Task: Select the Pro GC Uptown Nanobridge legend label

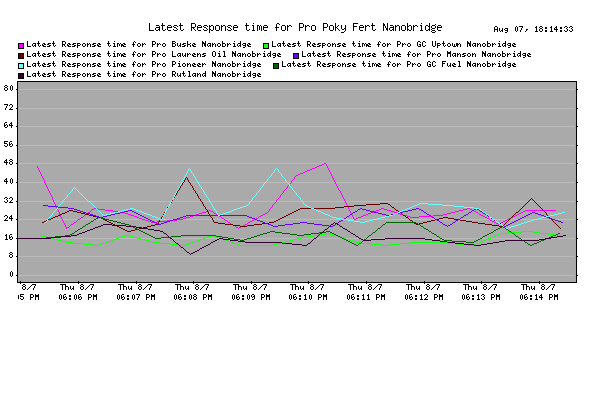Action: tap(394, 44)
